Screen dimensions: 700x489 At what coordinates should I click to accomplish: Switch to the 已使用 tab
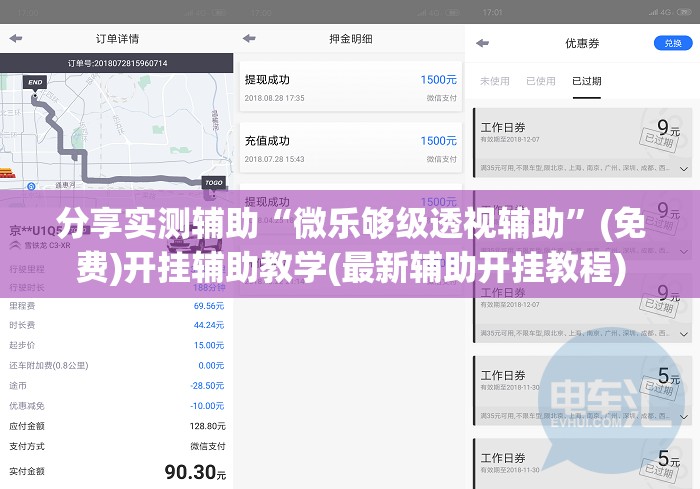541,81
